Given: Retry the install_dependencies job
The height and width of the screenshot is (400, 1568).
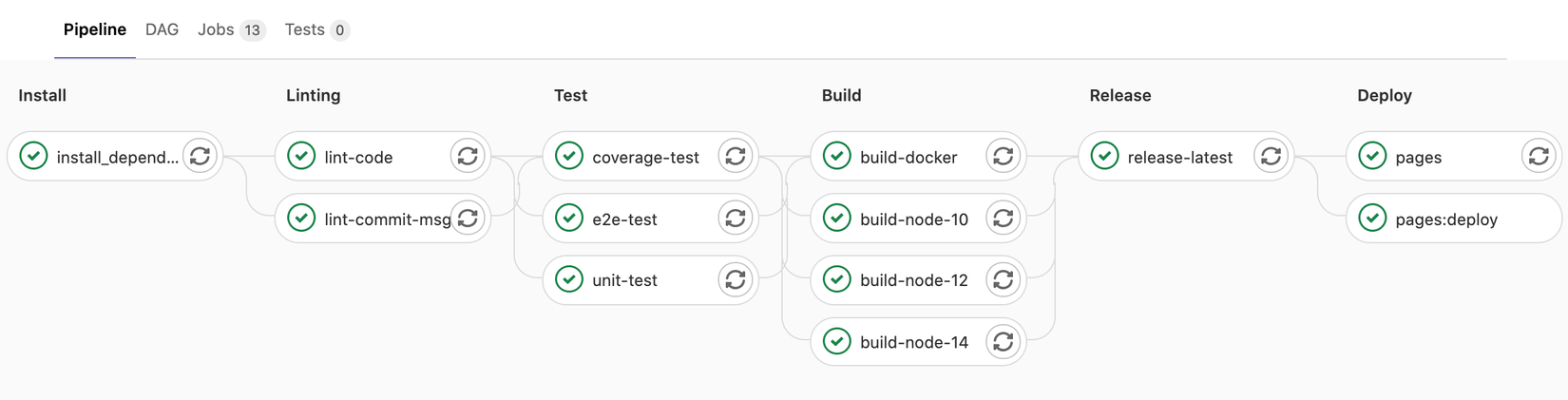Looking at the screenshot, I should coord(200,156).
